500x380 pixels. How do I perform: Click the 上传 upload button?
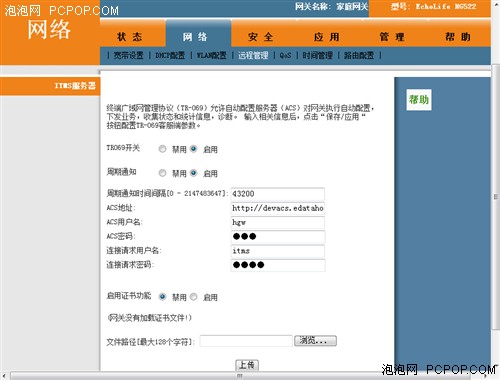pyautogui.click(x=247, y=365)
